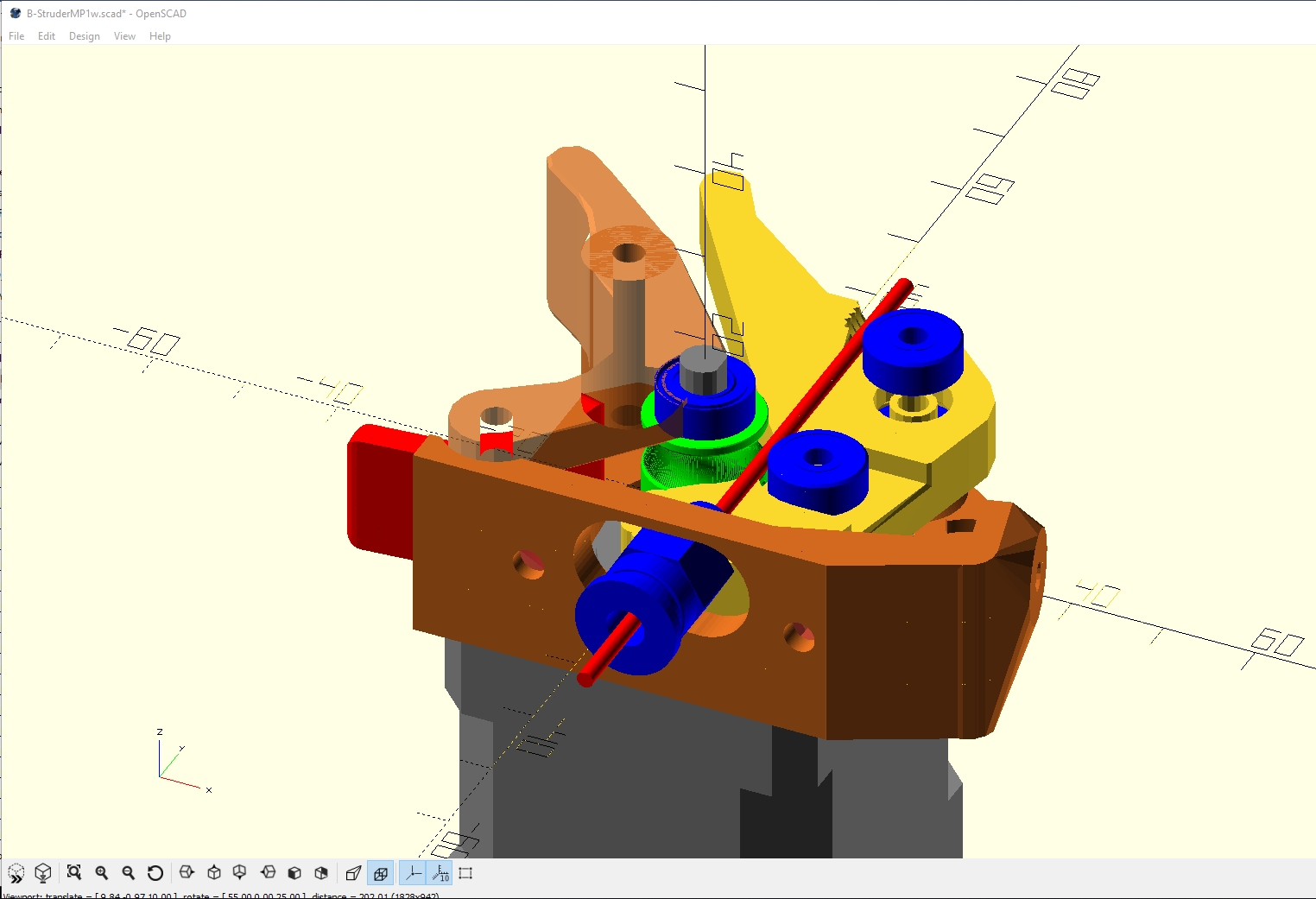The height and width of the screenshot is (899, 1316).
Task: Open the Design menu
Action: [85, 36]
